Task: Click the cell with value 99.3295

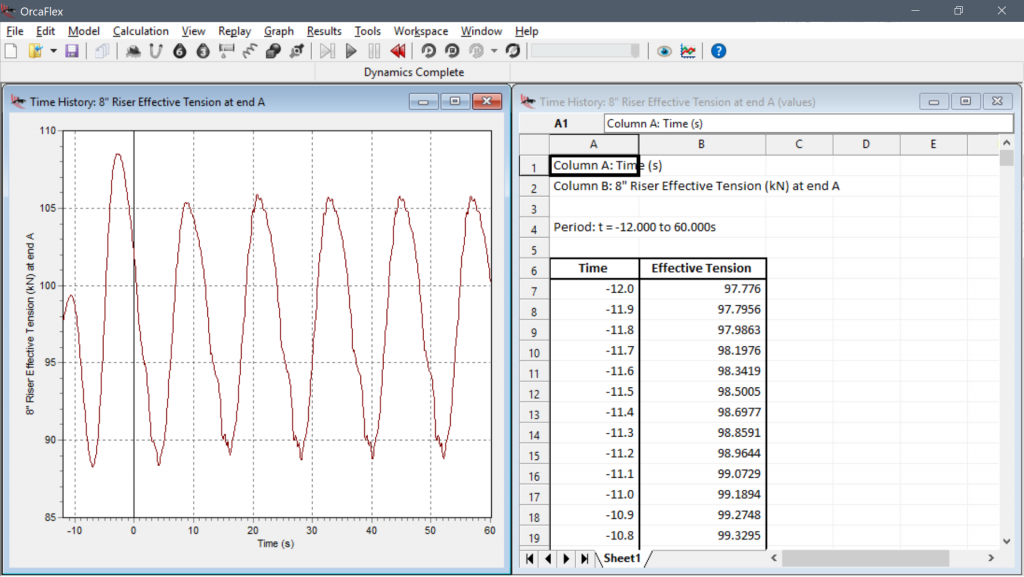Action: [703, 536]
